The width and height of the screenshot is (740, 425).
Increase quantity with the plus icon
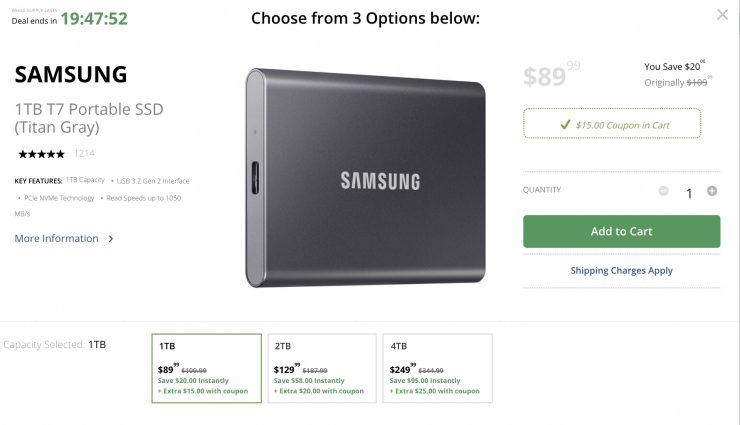[x=712, y=191]
